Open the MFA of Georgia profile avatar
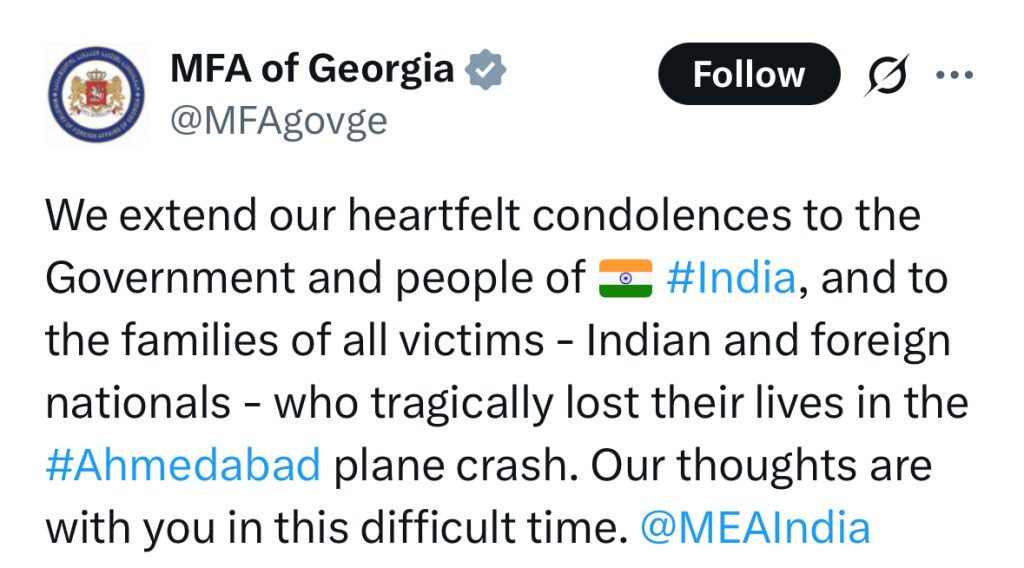1024x568 pixels. 97,95
